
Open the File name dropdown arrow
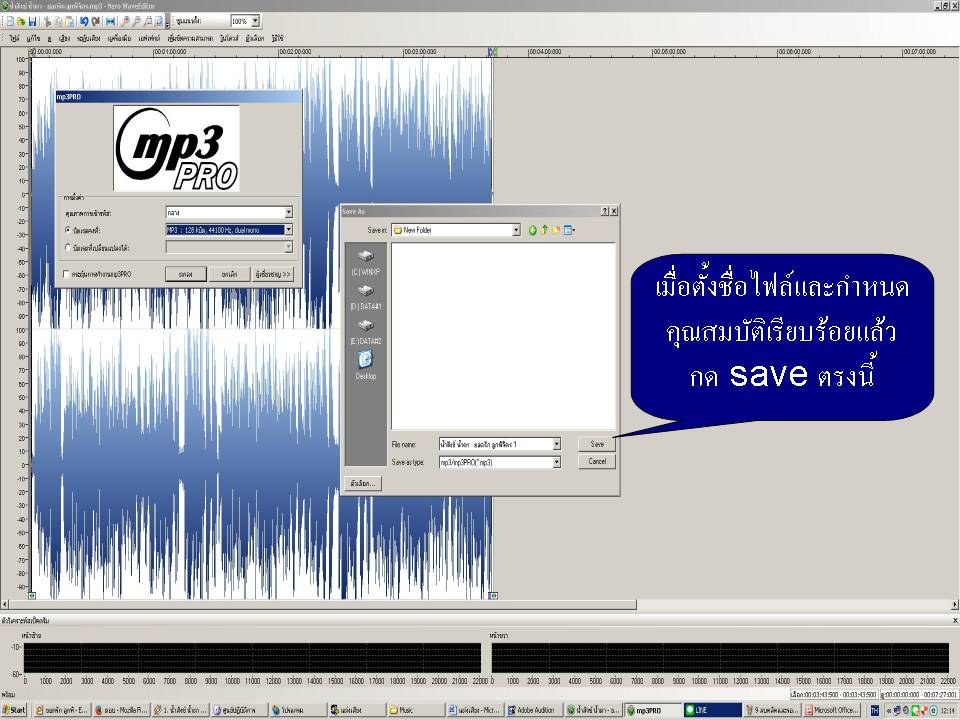click(x=556, y=444)
